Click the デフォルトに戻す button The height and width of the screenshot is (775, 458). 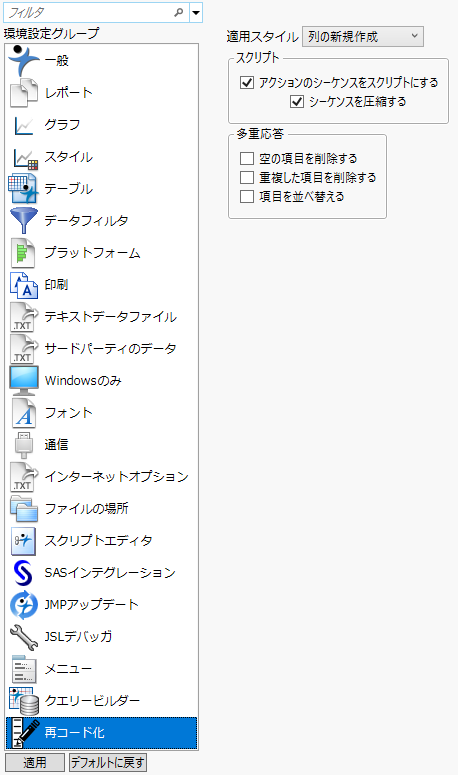click(108, 762)
